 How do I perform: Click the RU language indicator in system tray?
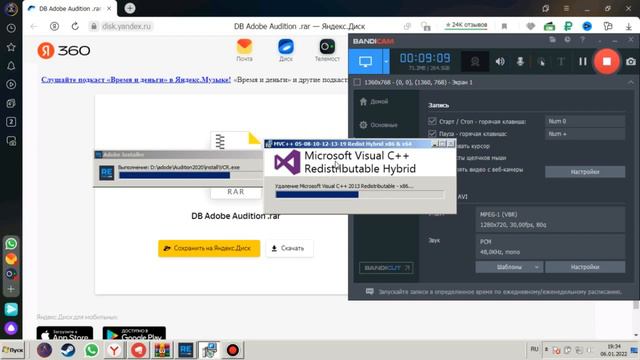coord(534,349)
